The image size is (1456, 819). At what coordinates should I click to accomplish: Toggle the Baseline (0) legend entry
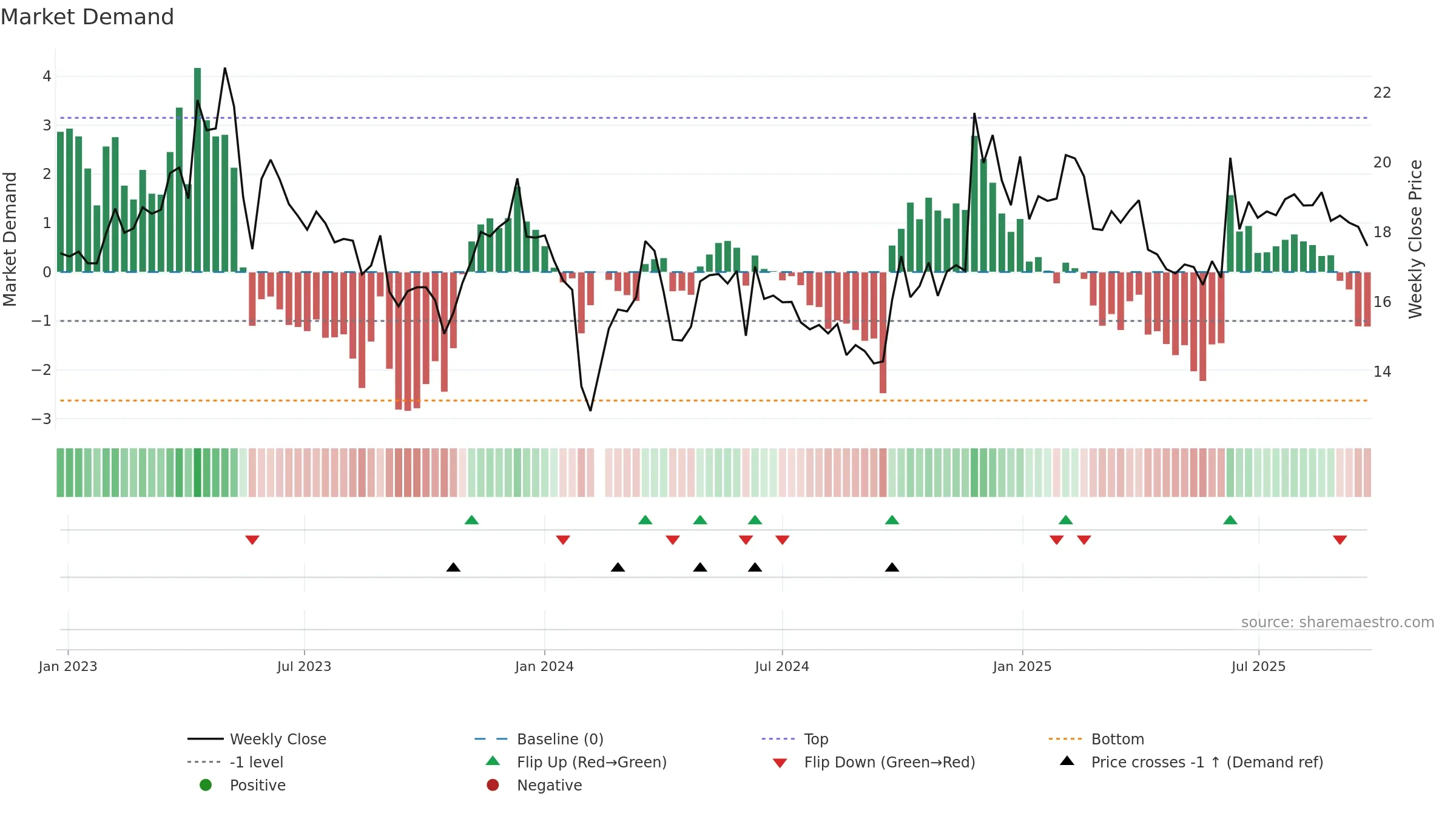tap(539, 739)
